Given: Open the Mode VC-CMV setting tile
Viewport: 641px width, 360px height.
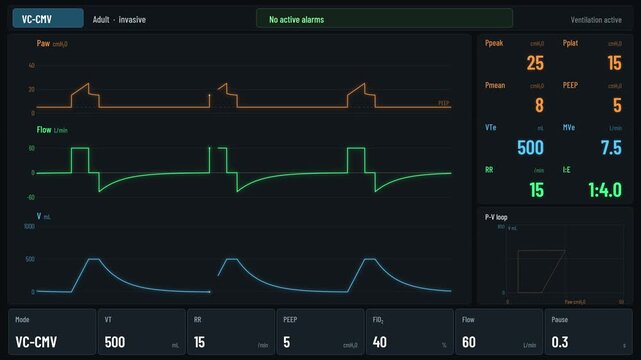Looking at the screenshot, I should click(52, 331).
